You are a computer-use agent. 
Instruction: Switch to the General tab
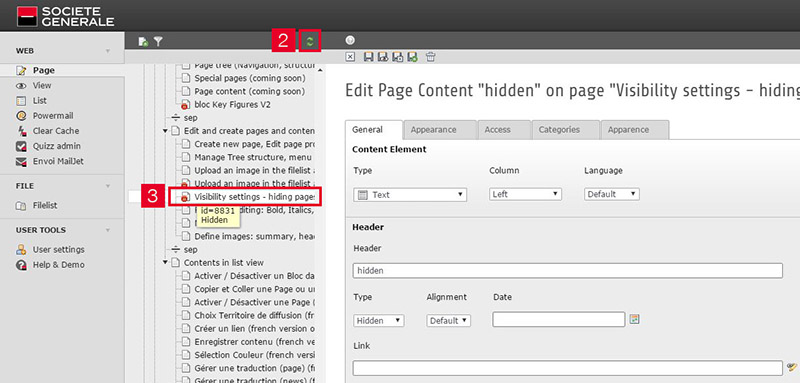click(373, 130)
